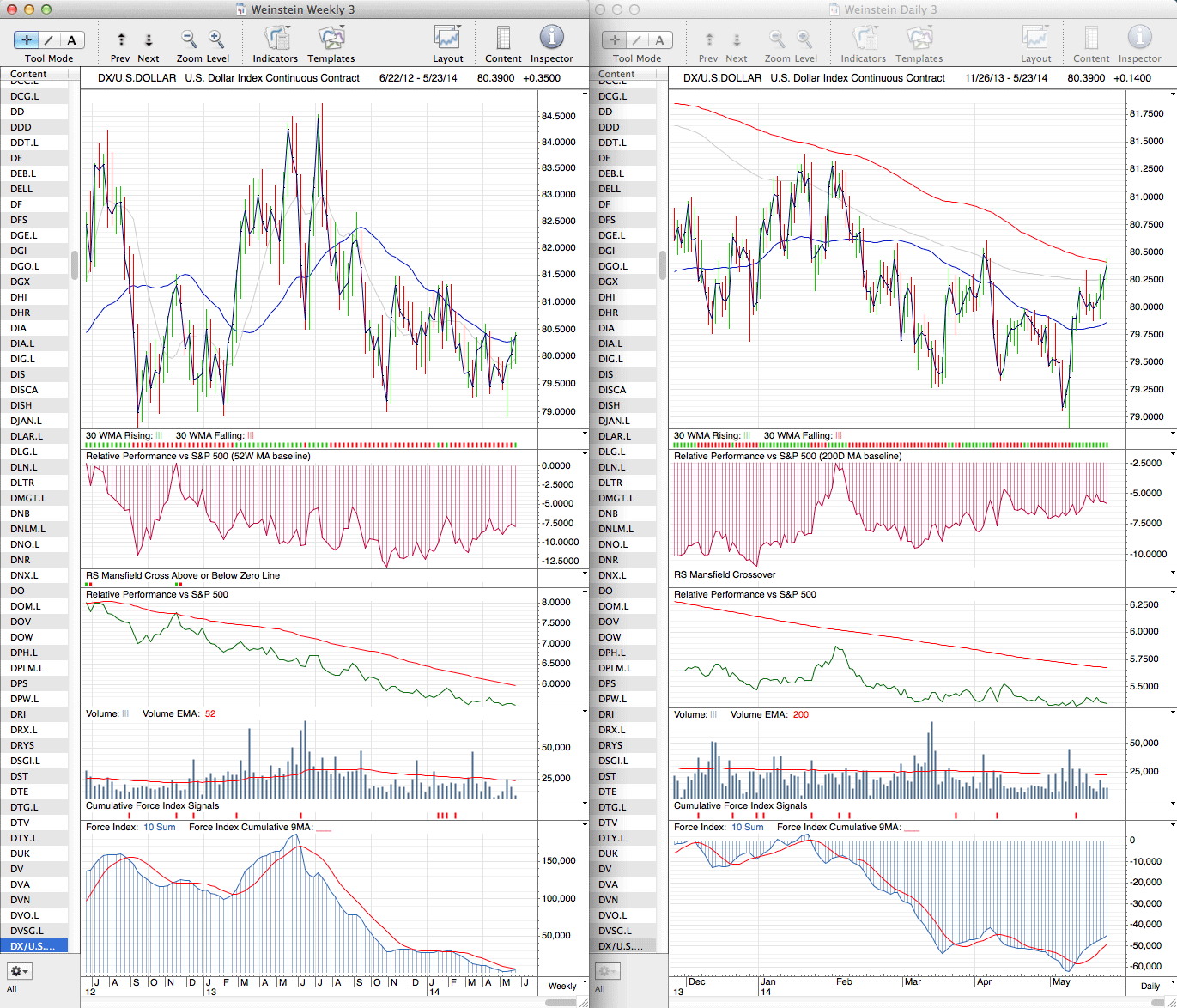Click Next arrow in the Weekly window
The width and height of the screenshot is (1177, 1008).
[149, 40]
